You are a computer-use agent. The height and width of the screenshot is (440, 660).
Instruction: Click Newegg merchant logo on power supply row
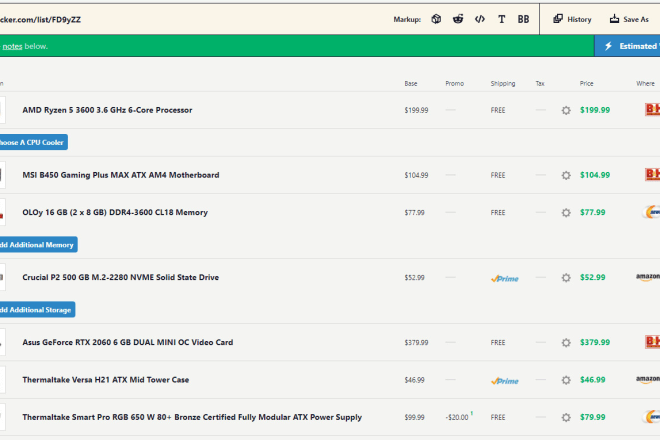(x=652, y=417)
